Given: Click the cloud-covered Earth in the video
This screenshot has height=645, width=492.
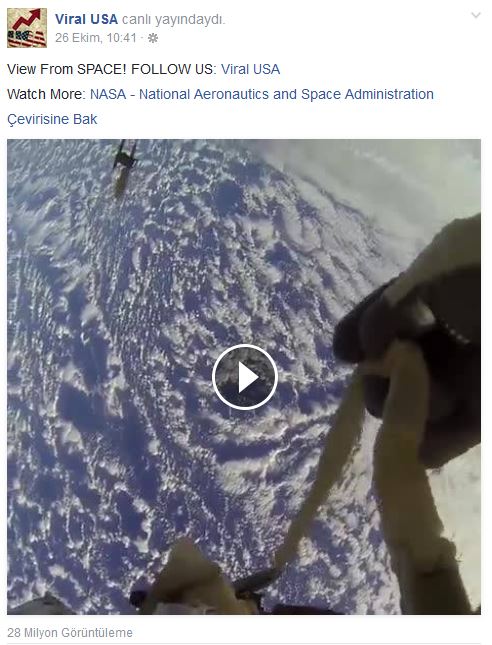Looking at the screenshot, I should (165, 329).
